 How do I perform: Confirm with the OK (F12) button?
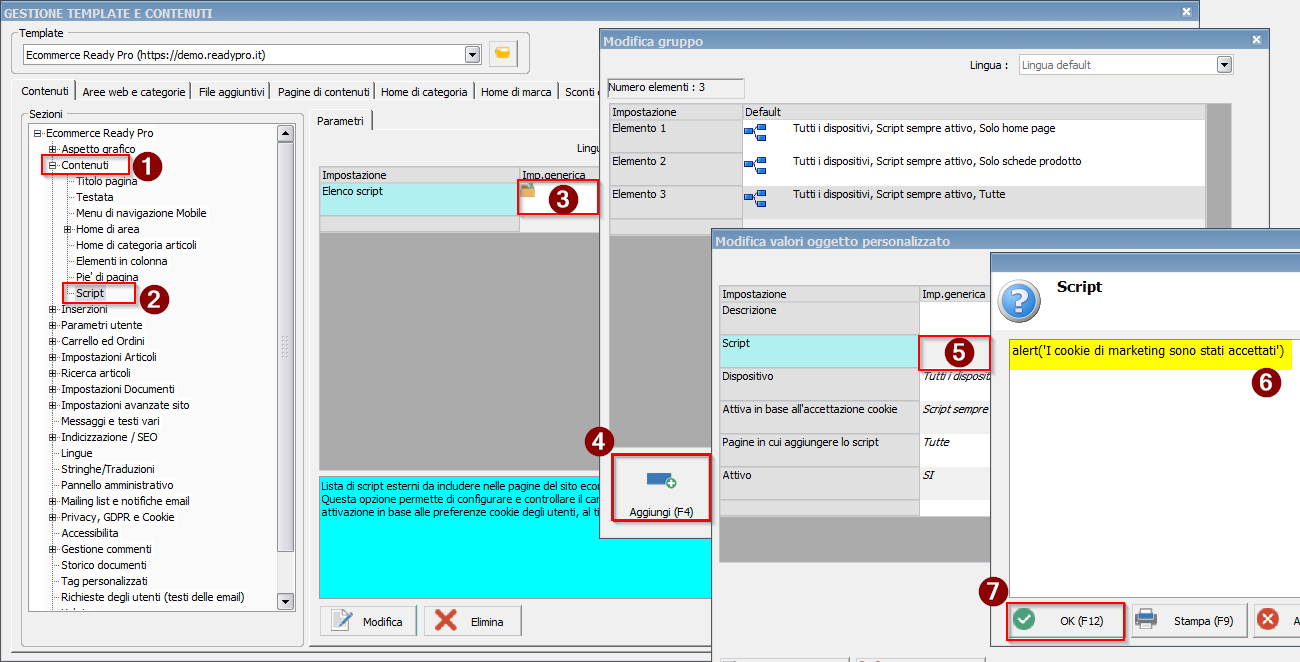pos(1066,621)
